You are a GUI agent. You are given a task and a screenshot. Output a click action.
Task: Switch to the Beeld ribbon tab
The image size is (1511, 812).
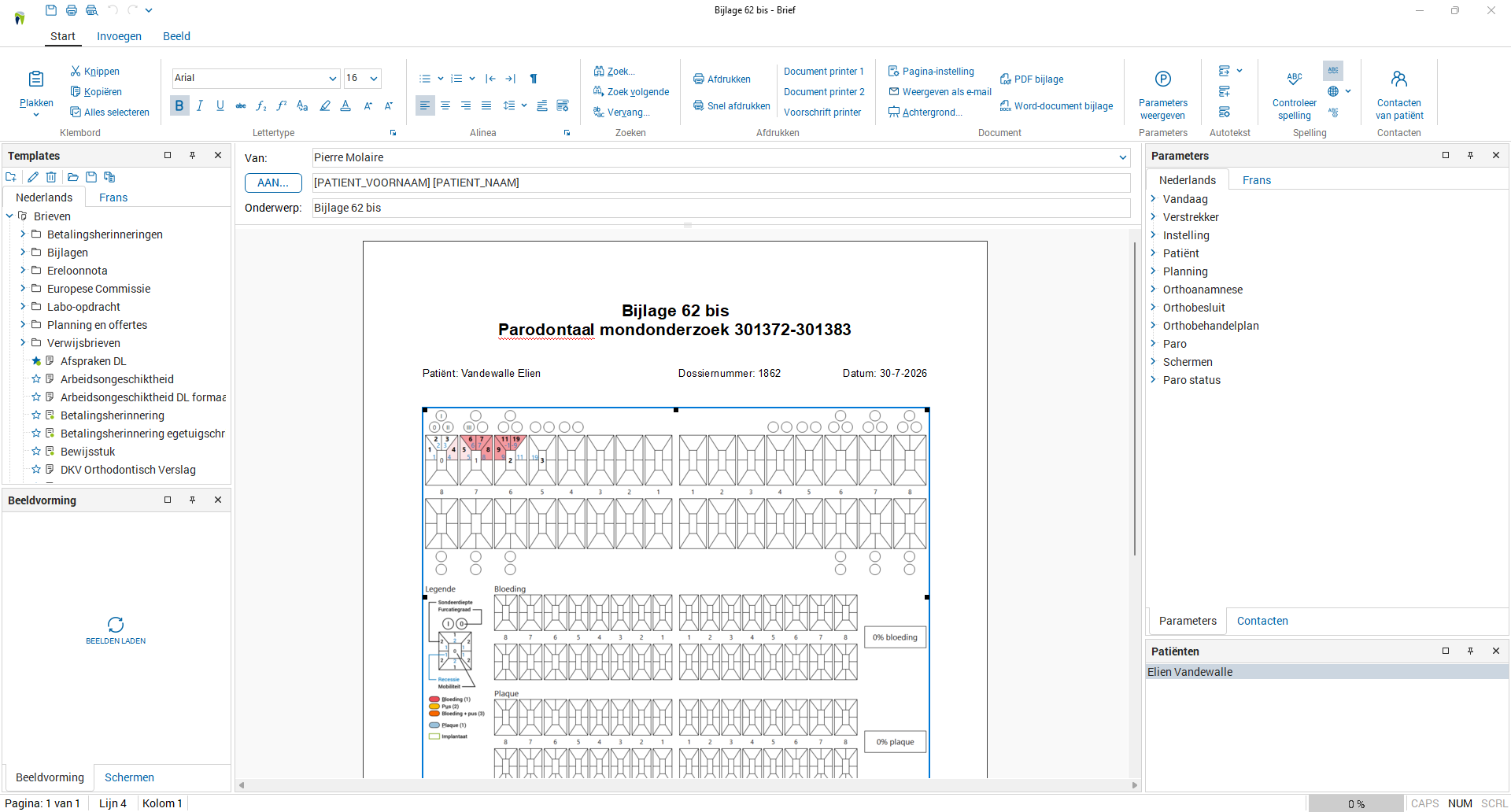click(x=176, y=36)
